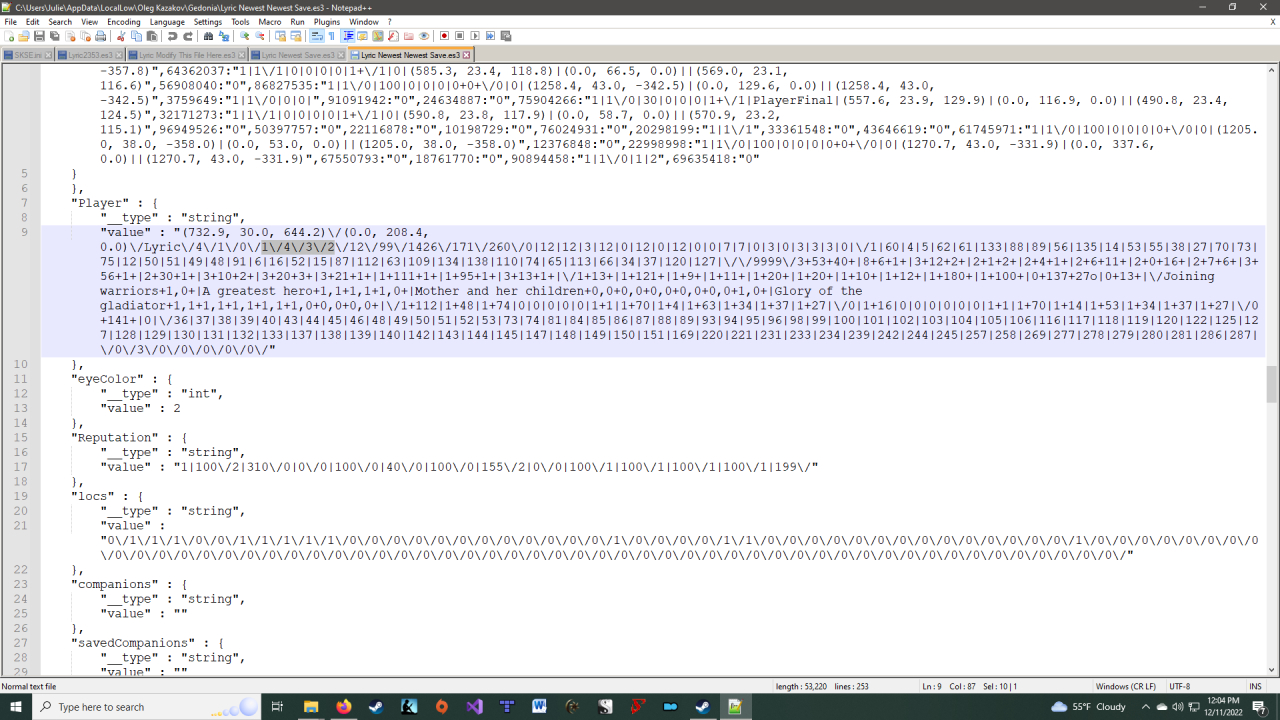Click the vertical scrollbar thumb
Screen dimensions: 1280x720
tap(1272, 383)
